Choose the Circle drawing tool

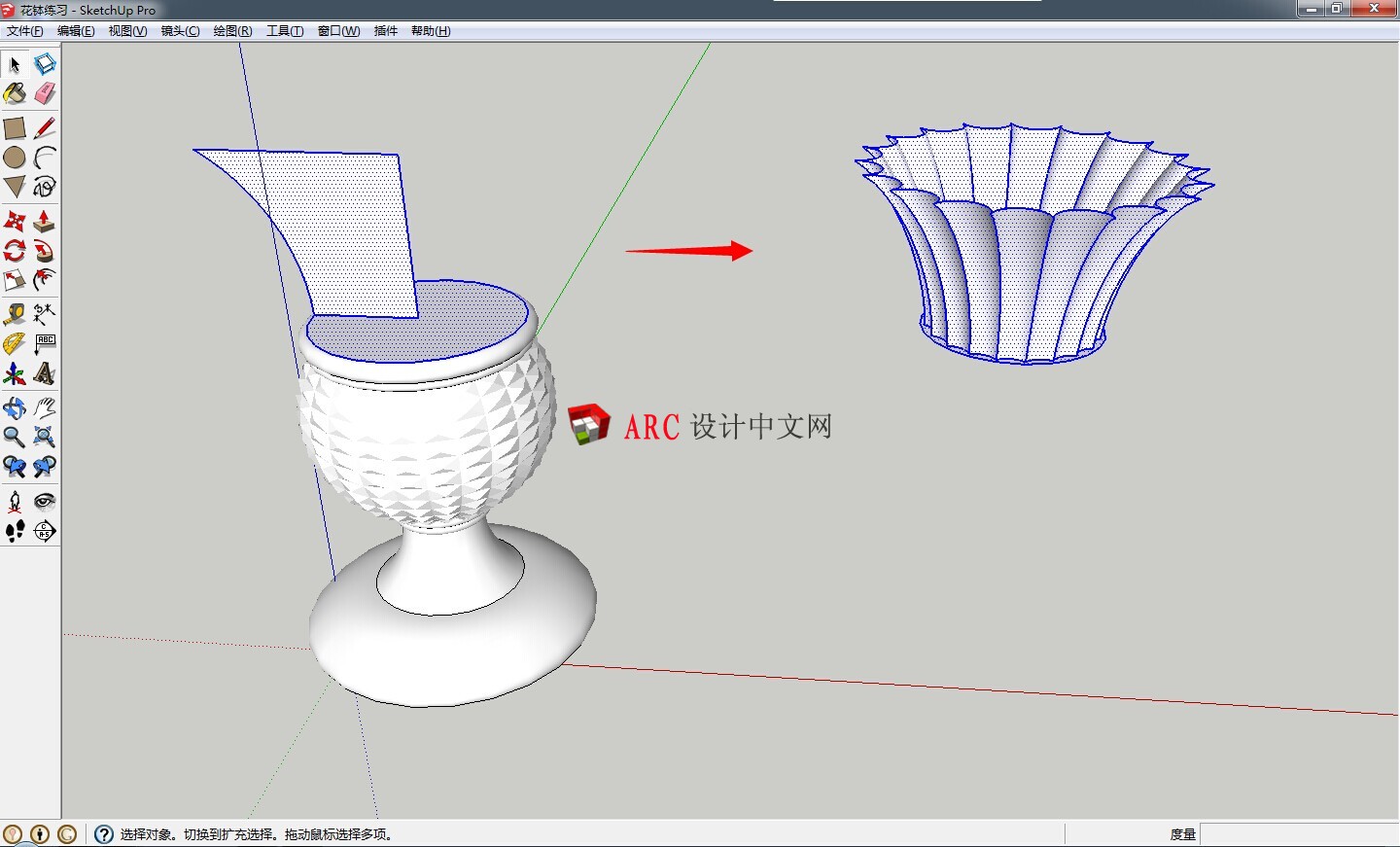pyautogui.click(x=15, y=158)
